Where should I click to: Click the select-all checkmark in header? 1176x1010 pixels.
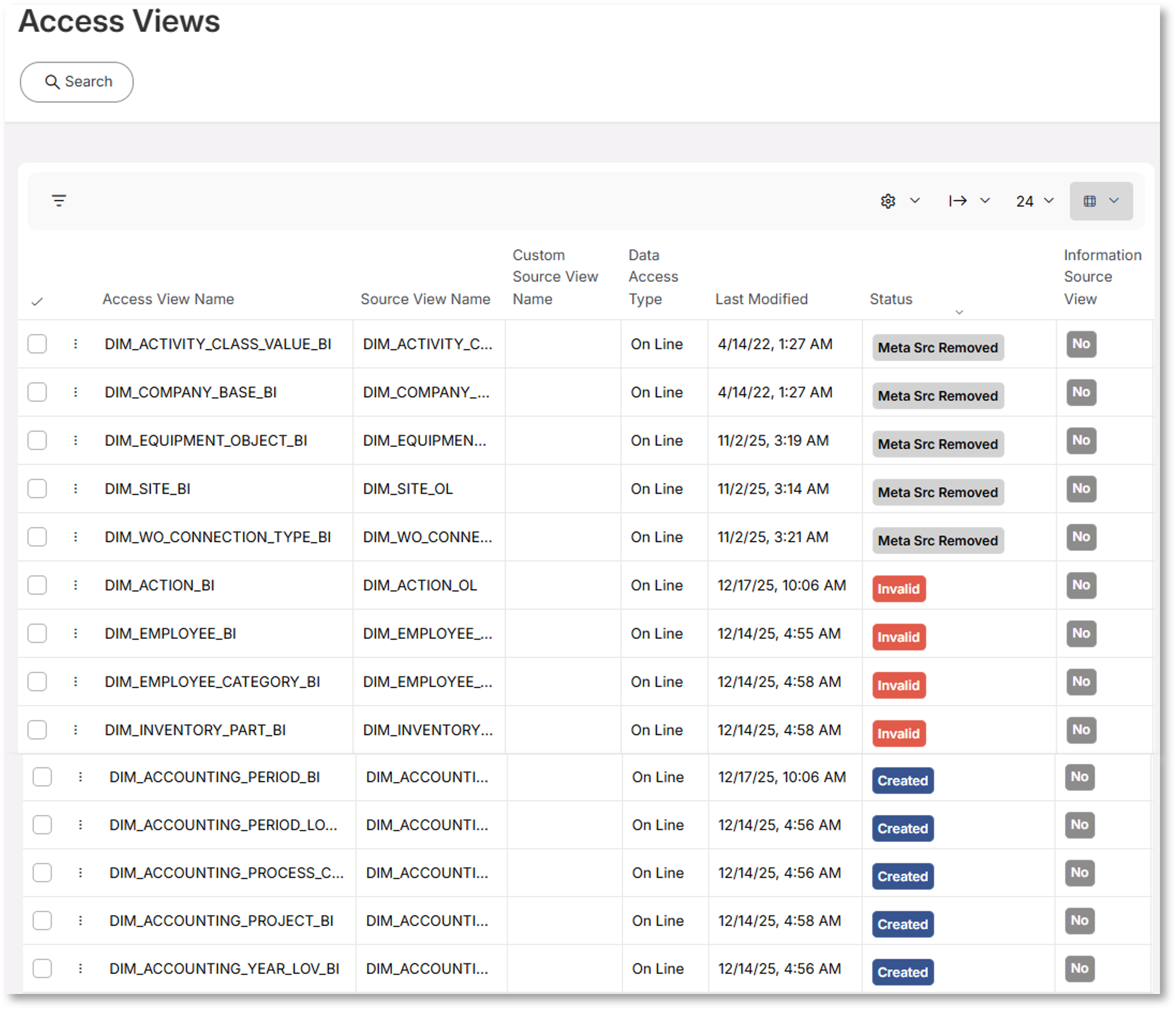[37, 302]
